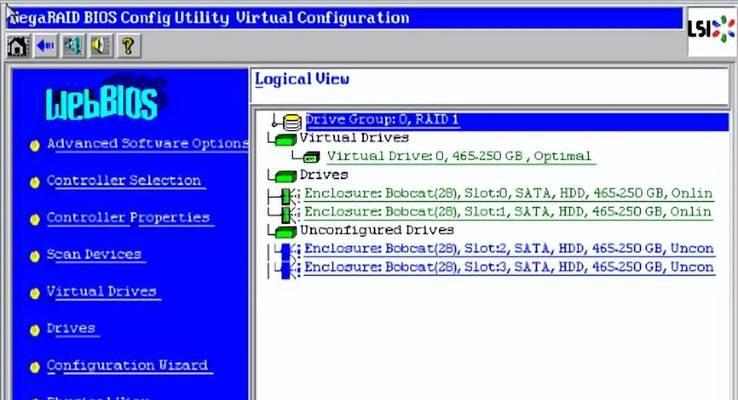Go to the Home toolbar icon
The height and width of the screenshot is (400, 738).
point(18,46)
